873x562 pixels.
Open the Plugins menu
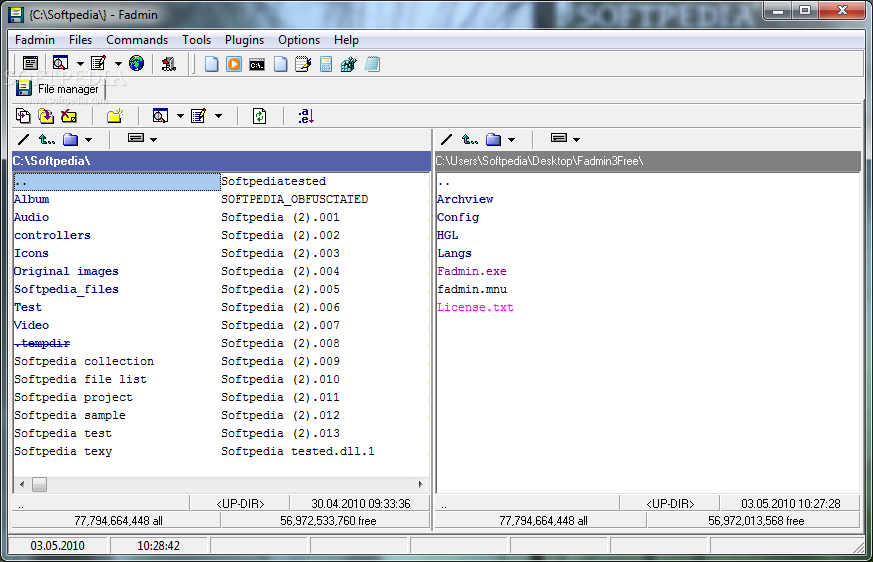pos(244,40)
